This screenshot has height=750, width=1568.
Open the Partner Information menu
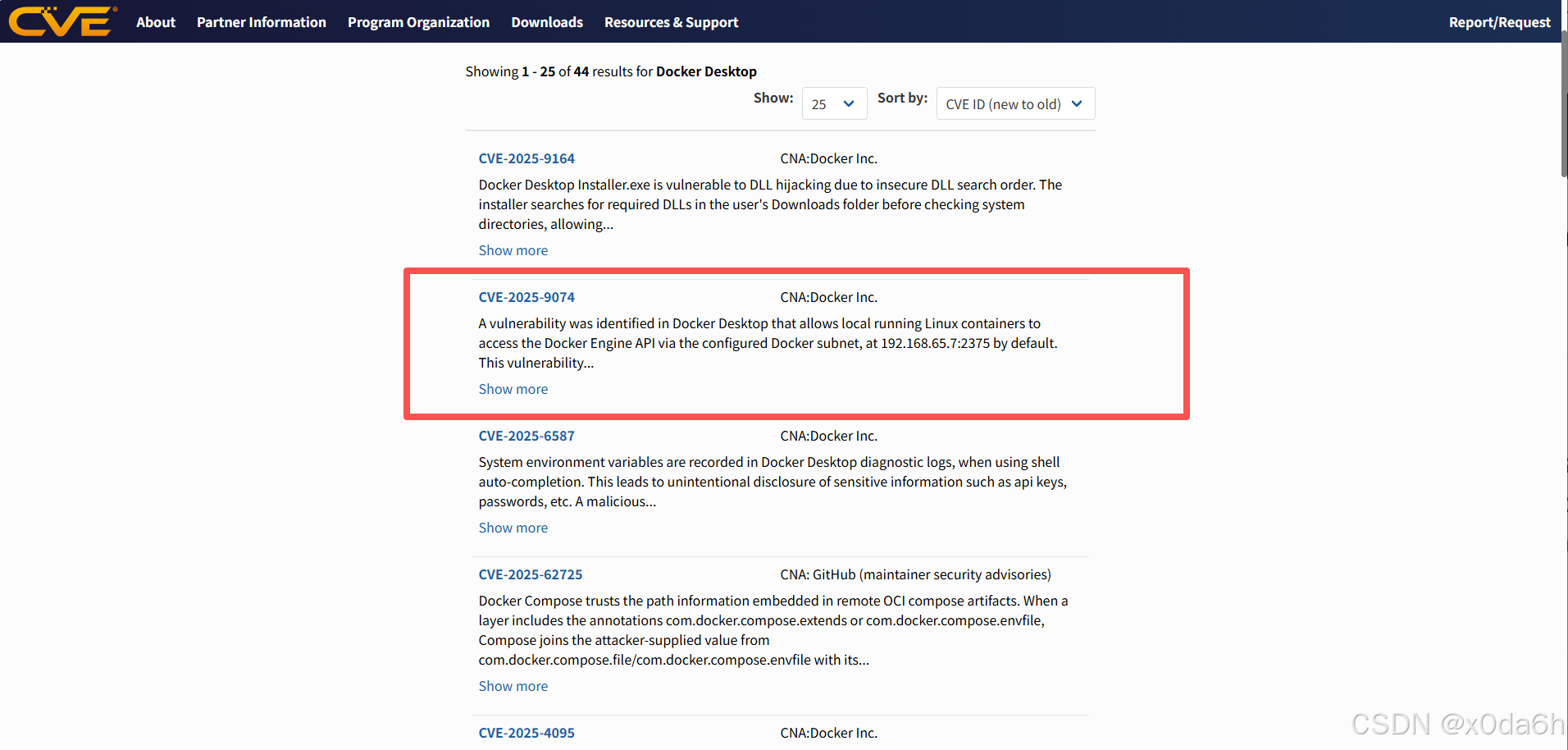pyautogui.click(x=262, y=22)
